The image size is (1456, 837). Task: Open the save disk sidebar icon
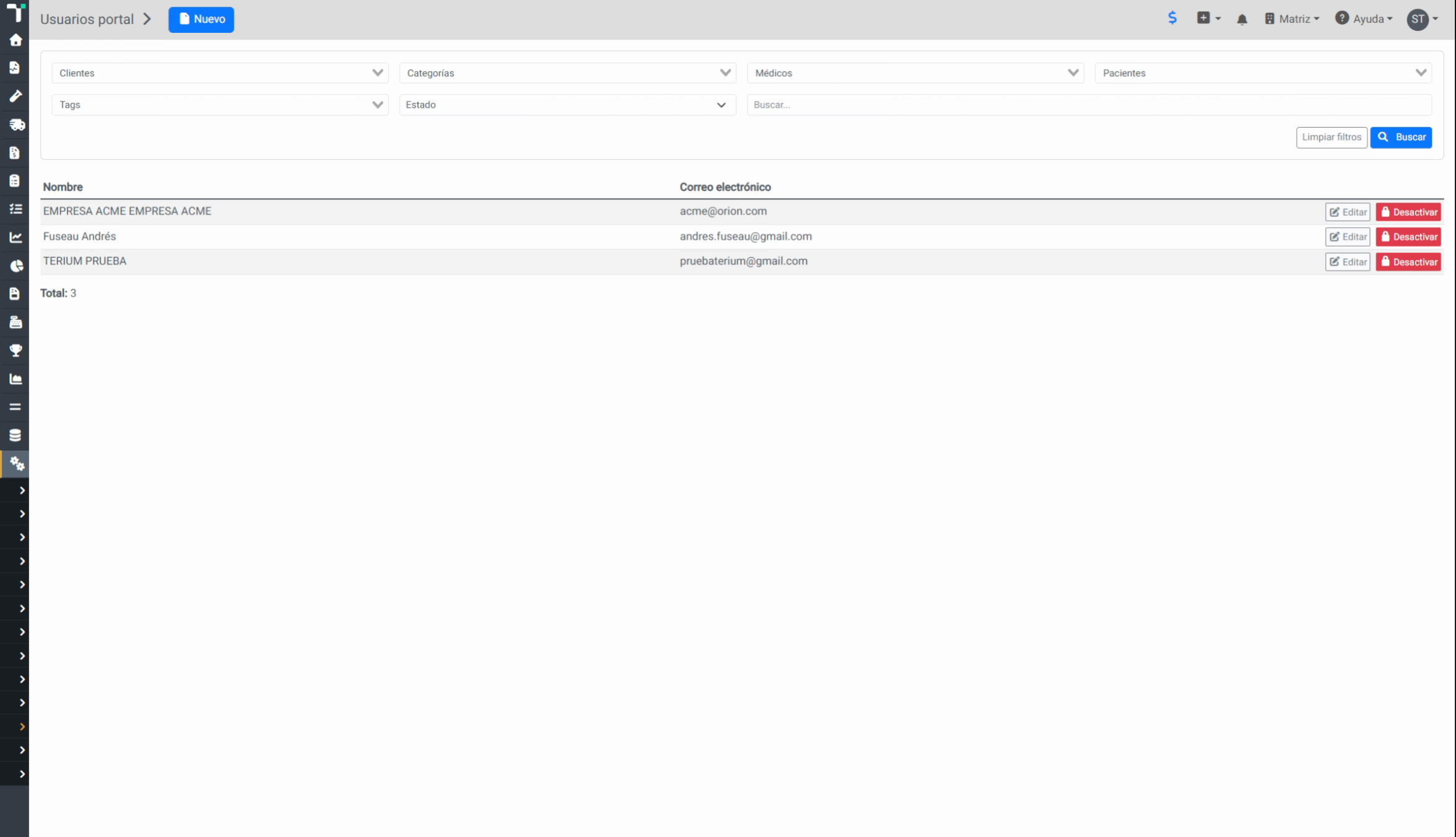coord(15,293)
